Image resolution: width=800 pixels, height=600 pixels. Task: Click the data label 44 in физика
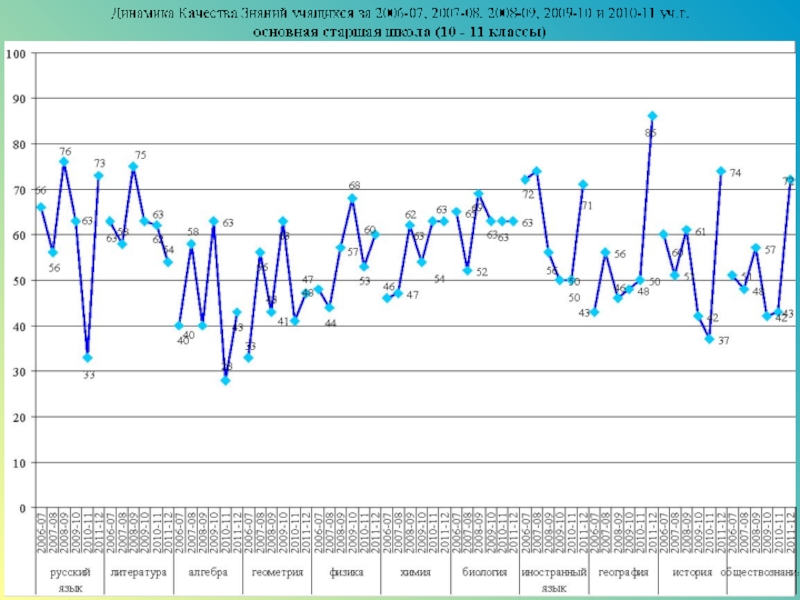click(x=331, y=323)
